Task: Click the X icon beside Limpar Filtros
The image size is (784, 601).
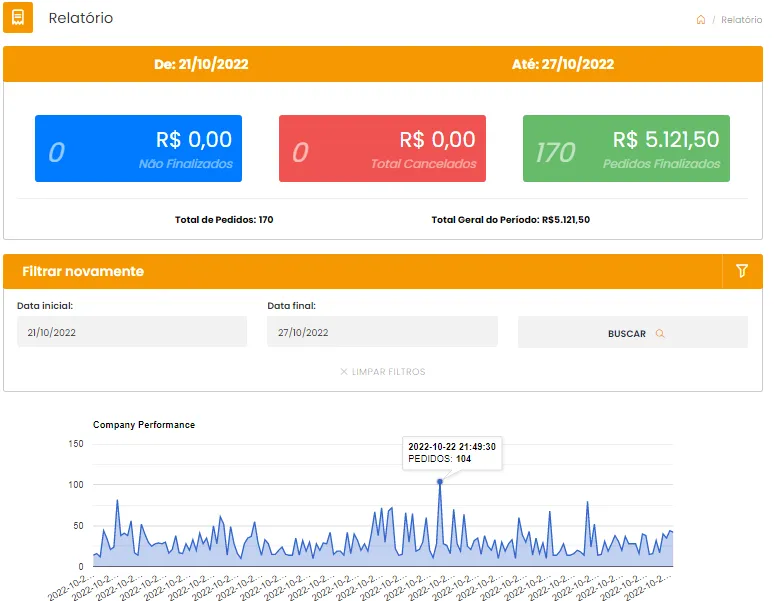Action: click(344, 372)
